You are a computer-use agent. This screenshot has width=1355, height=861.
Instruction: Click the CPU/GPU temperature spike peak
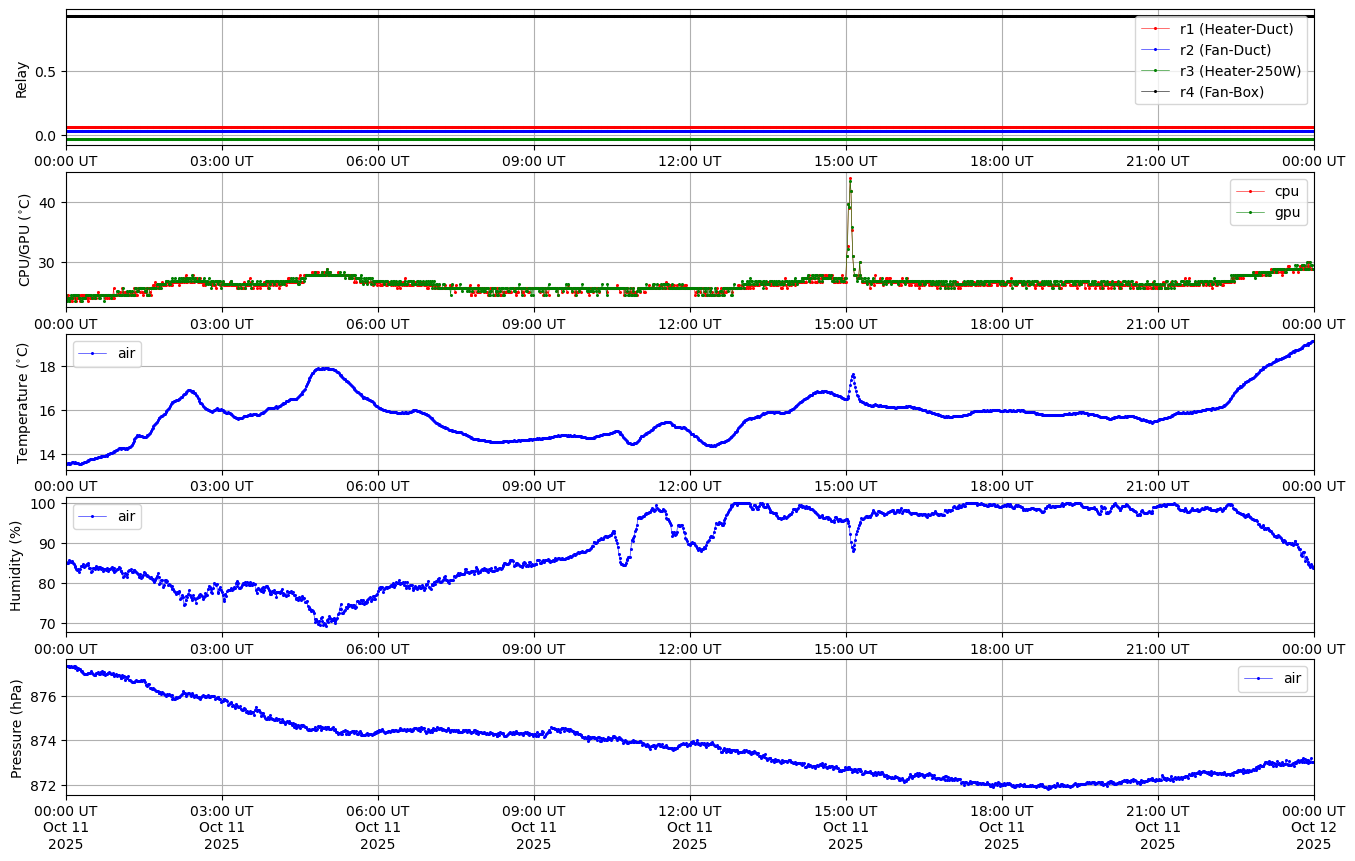[x=850, y=179]
